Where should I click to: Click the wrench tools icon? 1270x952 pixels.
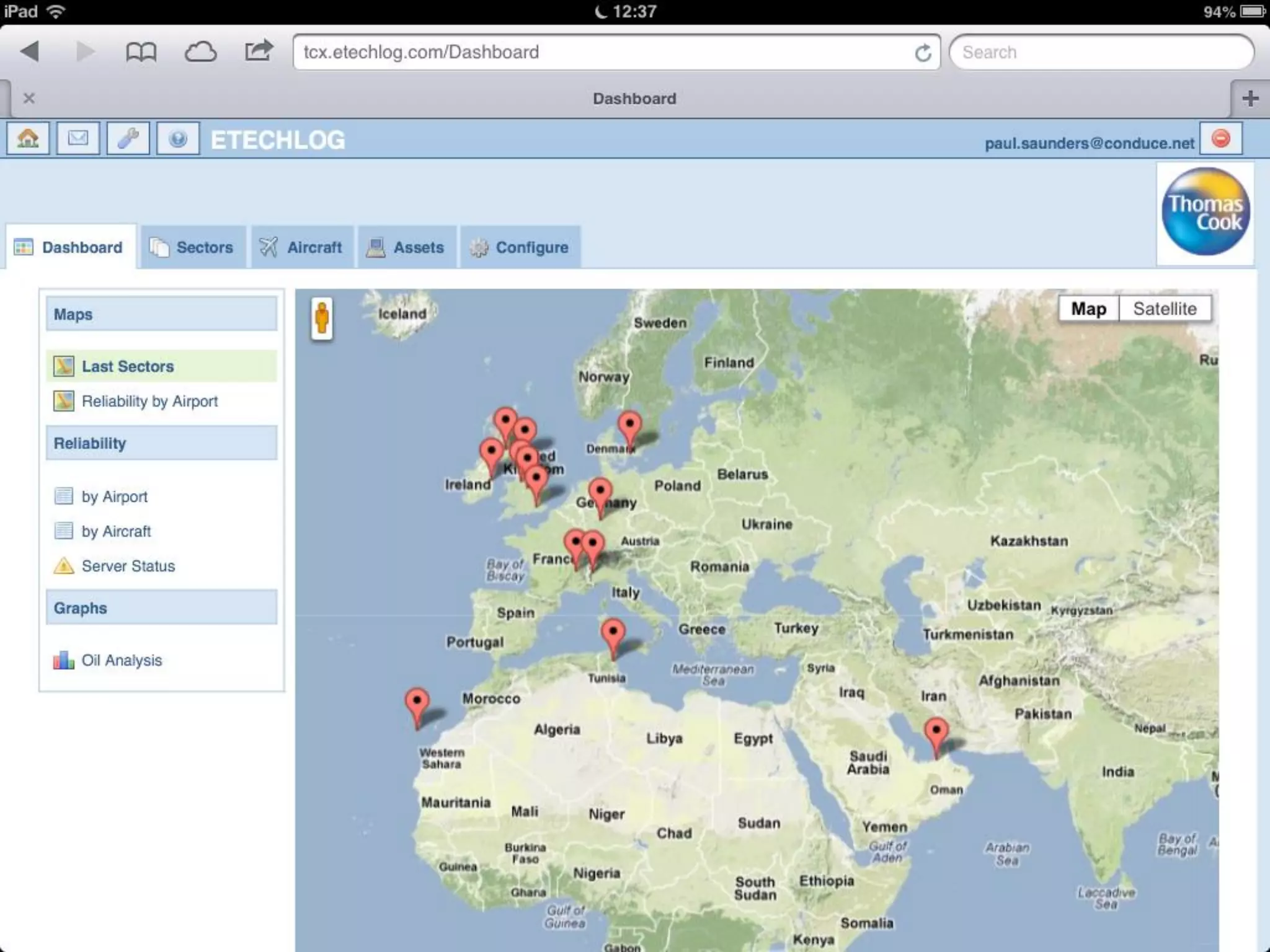pos(128,138)
